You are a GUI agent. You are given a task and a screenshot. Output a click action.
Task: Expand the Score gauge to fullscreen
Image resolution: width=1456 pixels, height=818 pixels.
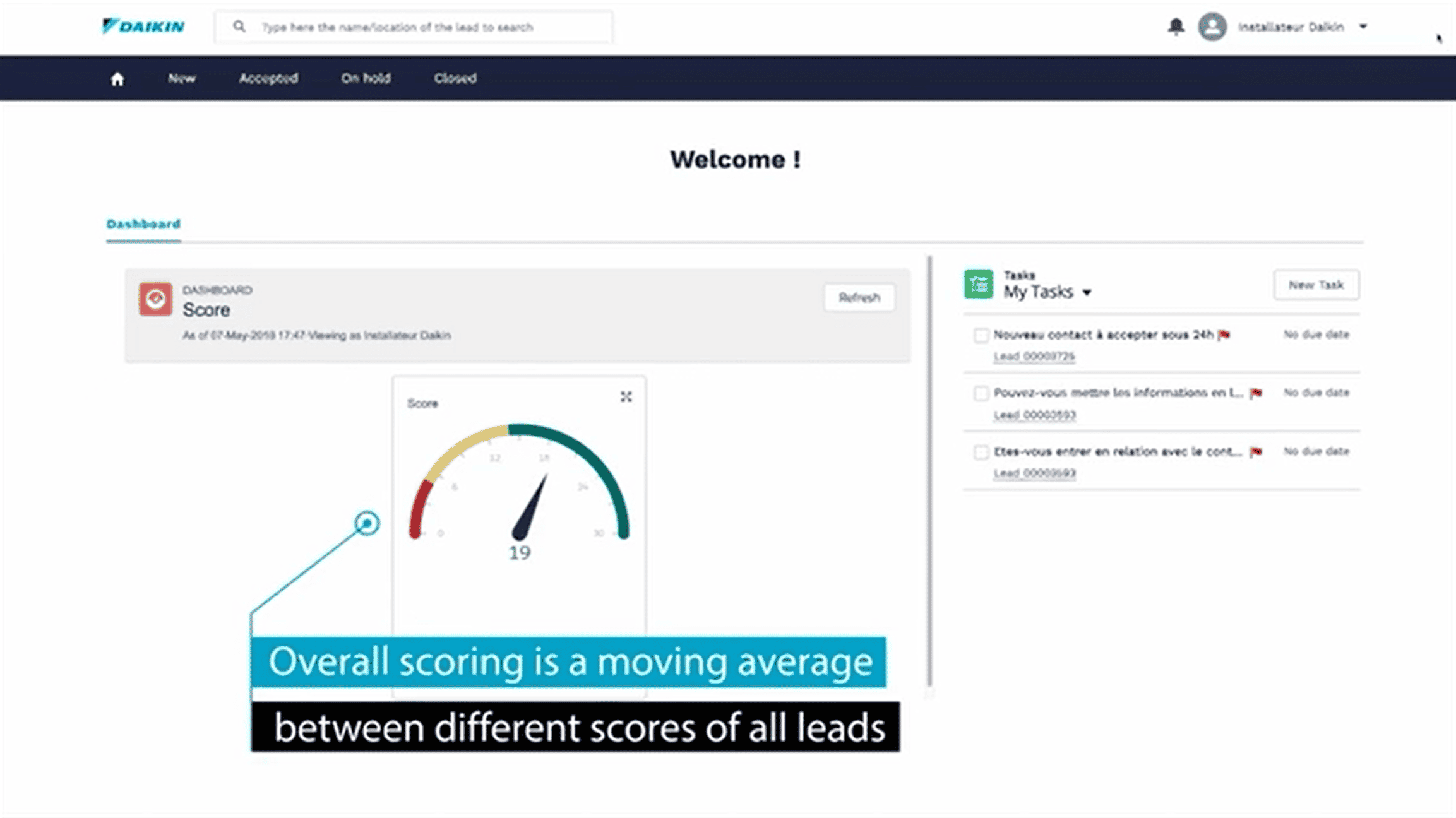(625, 397)
